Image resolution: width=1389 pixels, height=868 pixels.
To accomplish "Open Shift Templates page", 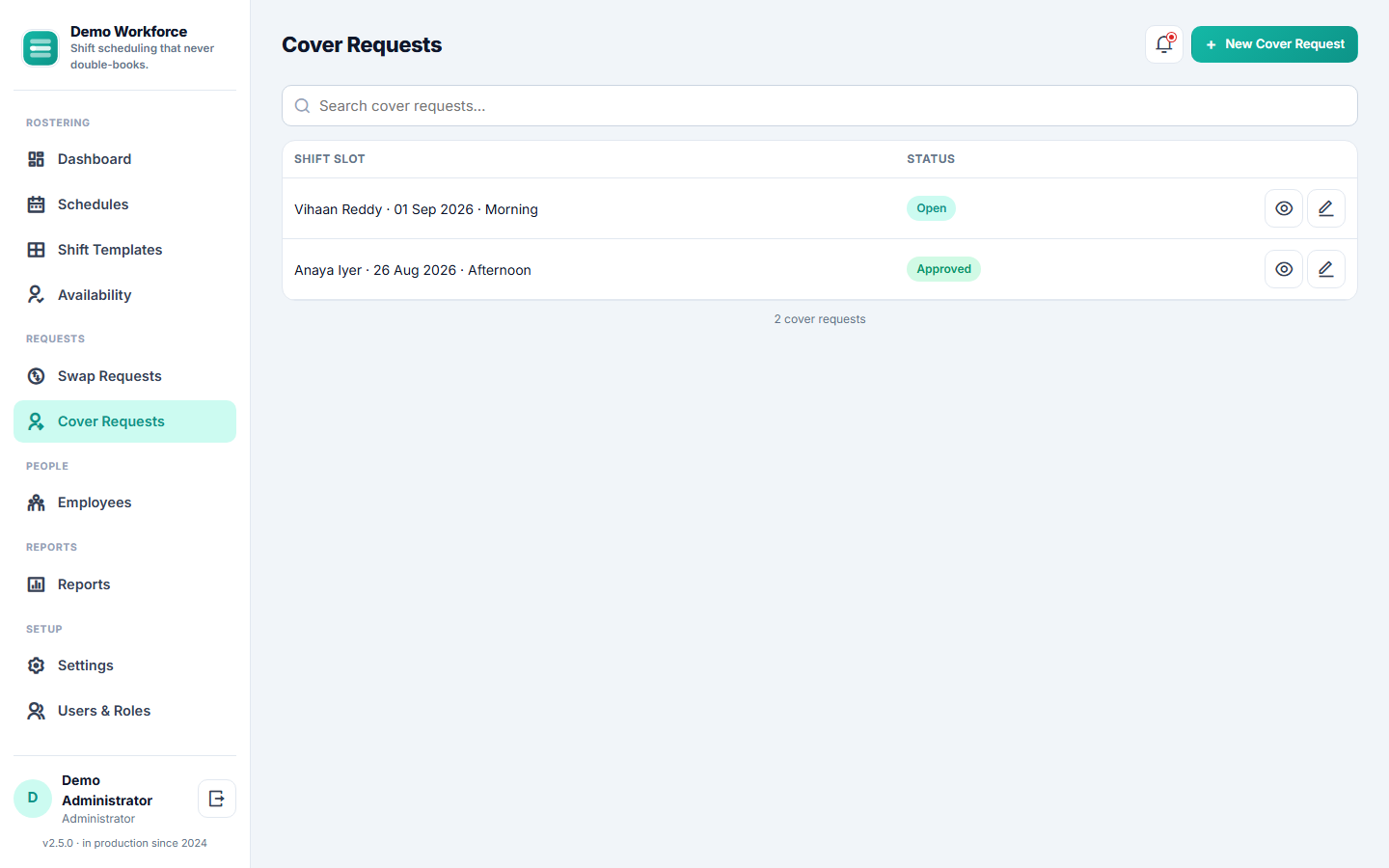I will tap(124, 250).
